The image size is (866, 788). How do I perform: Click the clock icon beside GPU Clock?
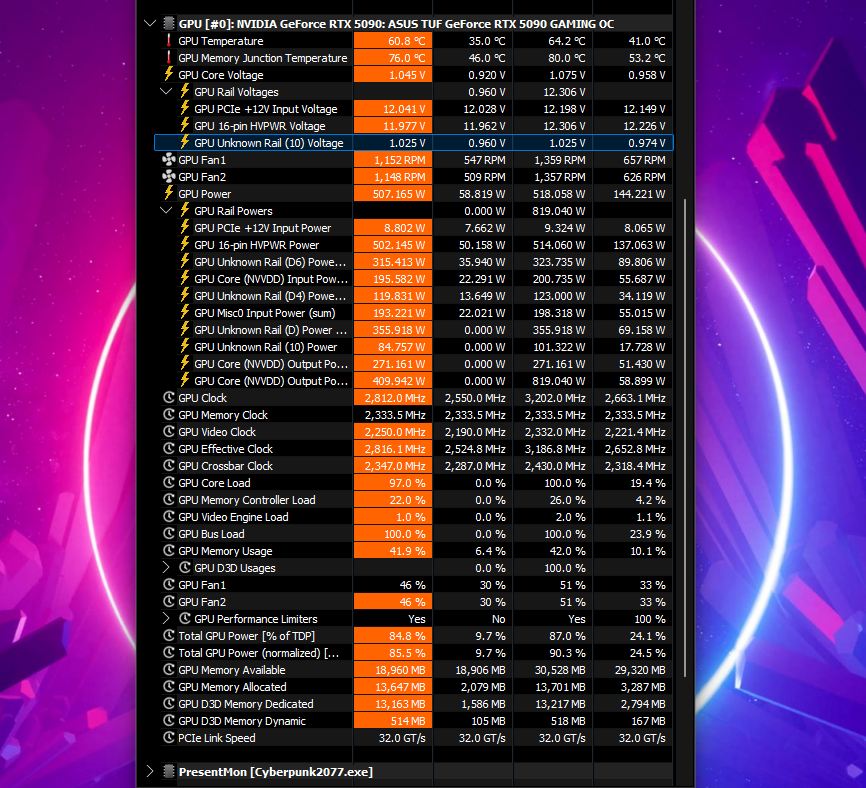click(169, 397)
